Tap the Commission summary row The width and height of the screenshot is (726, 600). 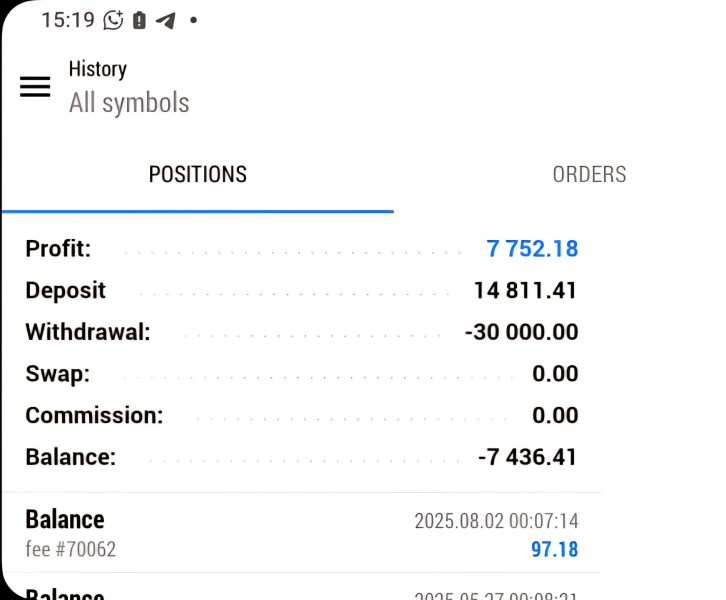click(x=300, y=416)
